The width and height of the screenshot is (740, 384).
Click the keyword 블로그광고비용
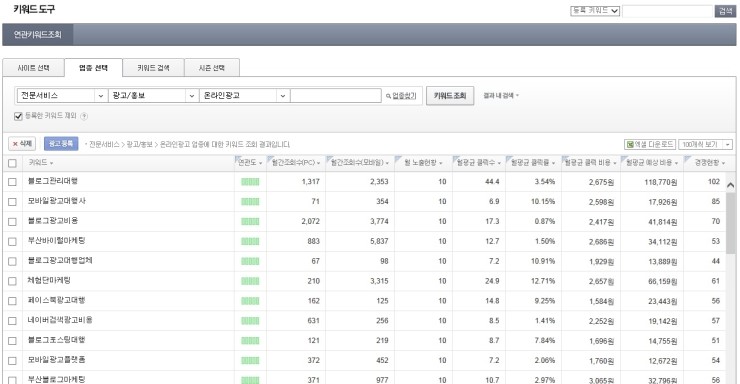click(x=53, y=221)
